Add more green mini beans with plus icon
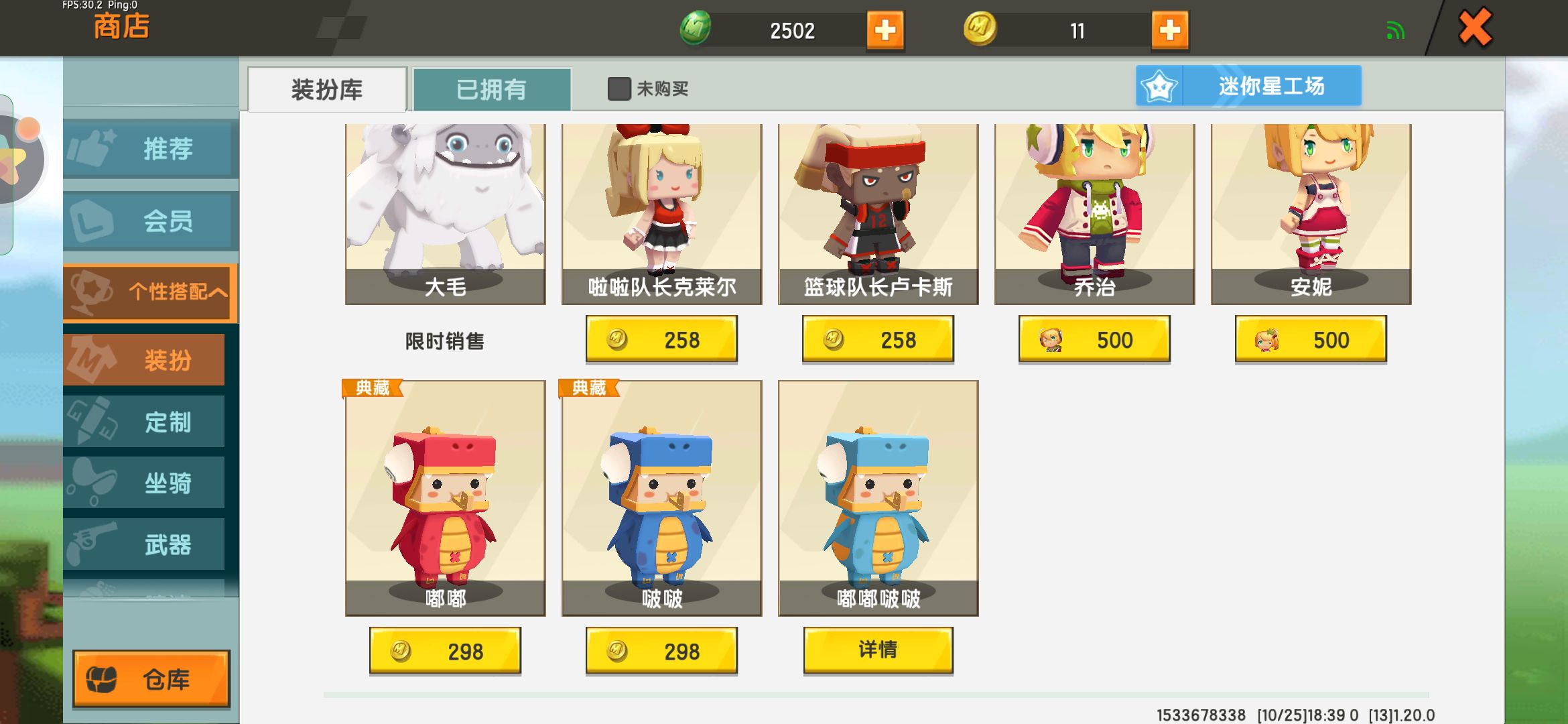The image size is (1568, 724). pyautogui.click(x=885, y=30)
